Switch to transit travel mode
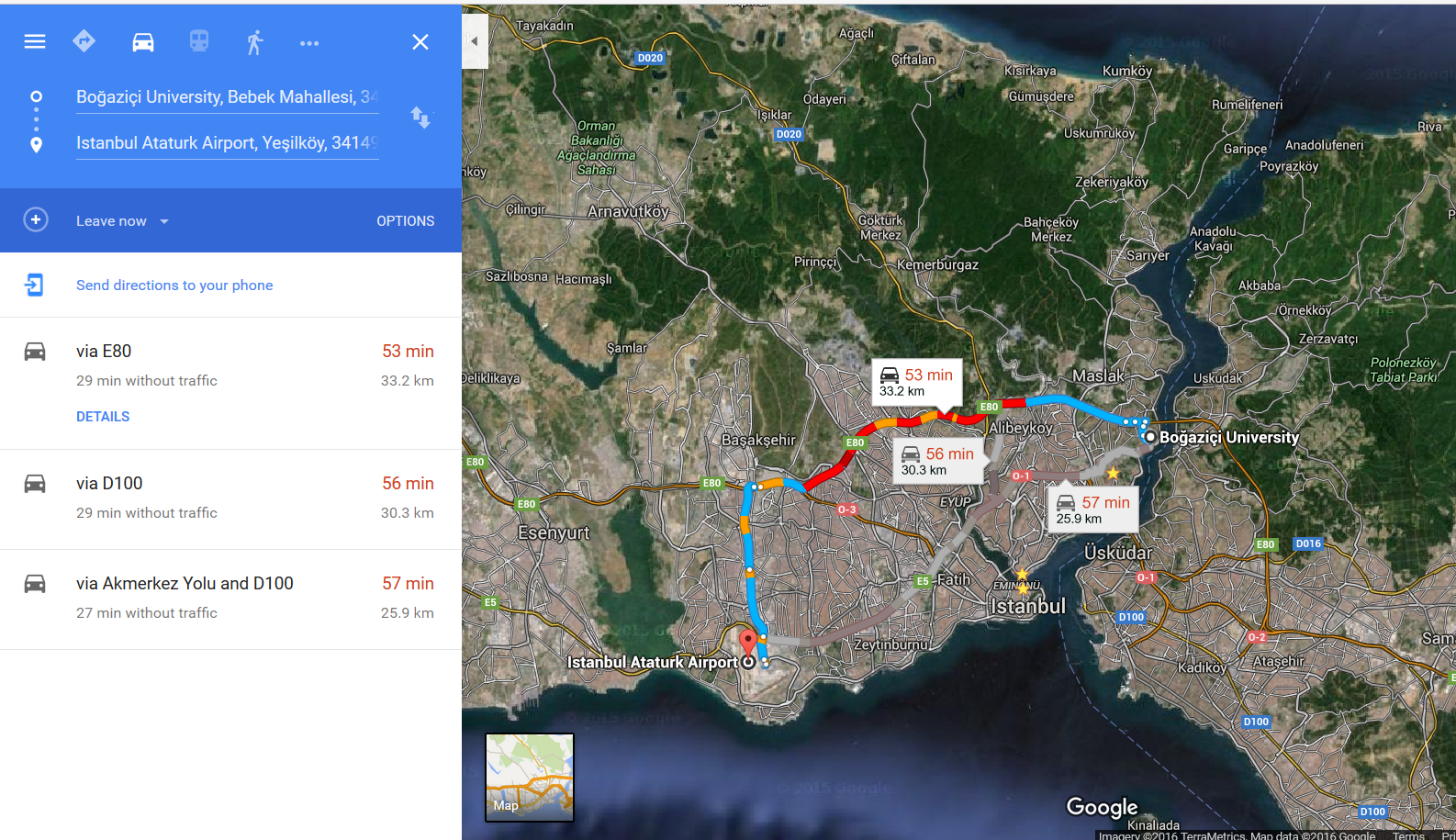 (x=199, y=41)
